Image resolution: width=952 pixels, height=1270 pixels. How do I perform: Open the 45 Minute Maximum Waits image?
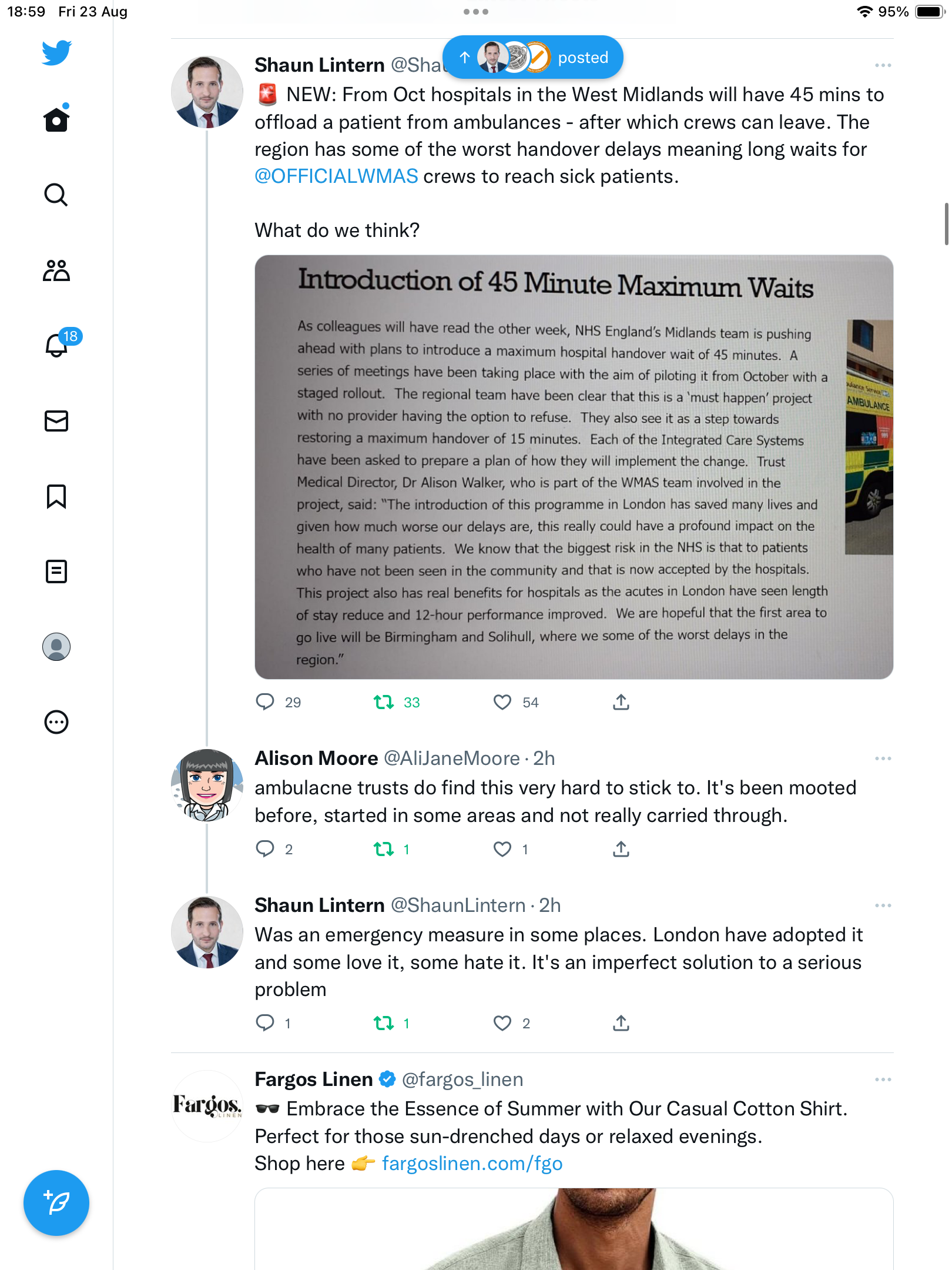[574, 467]
